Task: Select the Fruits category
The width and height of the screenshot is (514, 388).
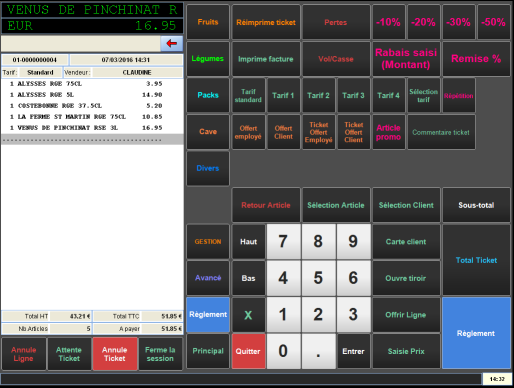Action: click(x=208, y=22)
